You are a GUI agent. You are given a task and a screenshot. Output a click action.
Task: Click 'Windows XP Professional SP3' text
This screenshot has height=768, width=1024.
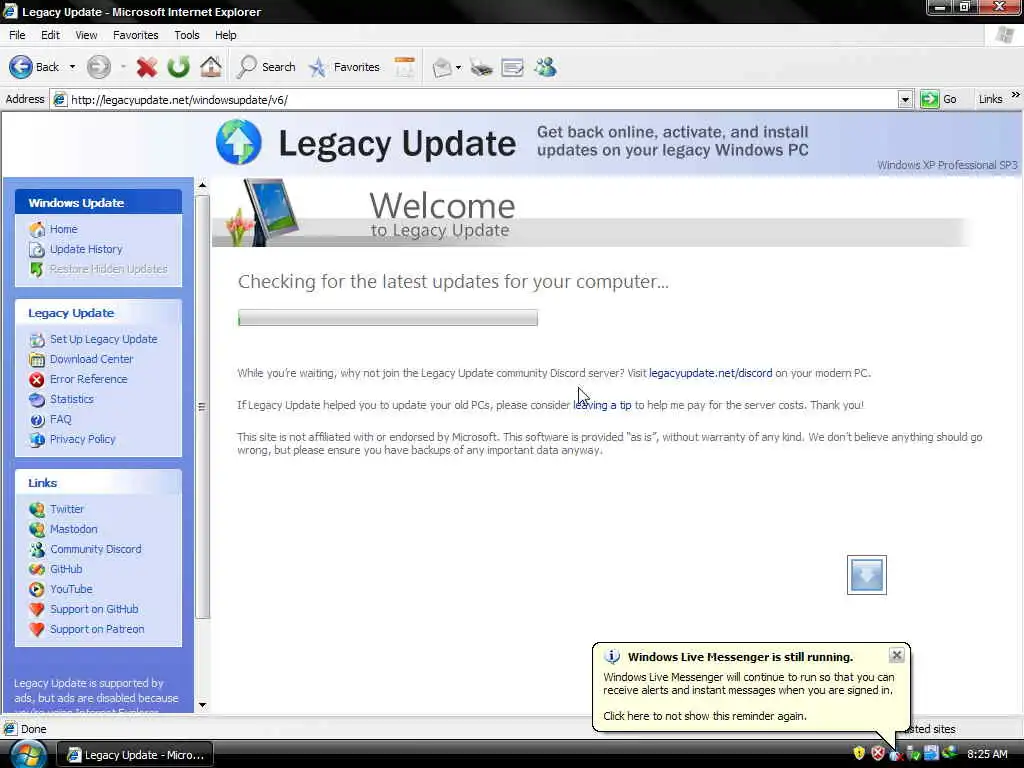[x=947, y=165]
